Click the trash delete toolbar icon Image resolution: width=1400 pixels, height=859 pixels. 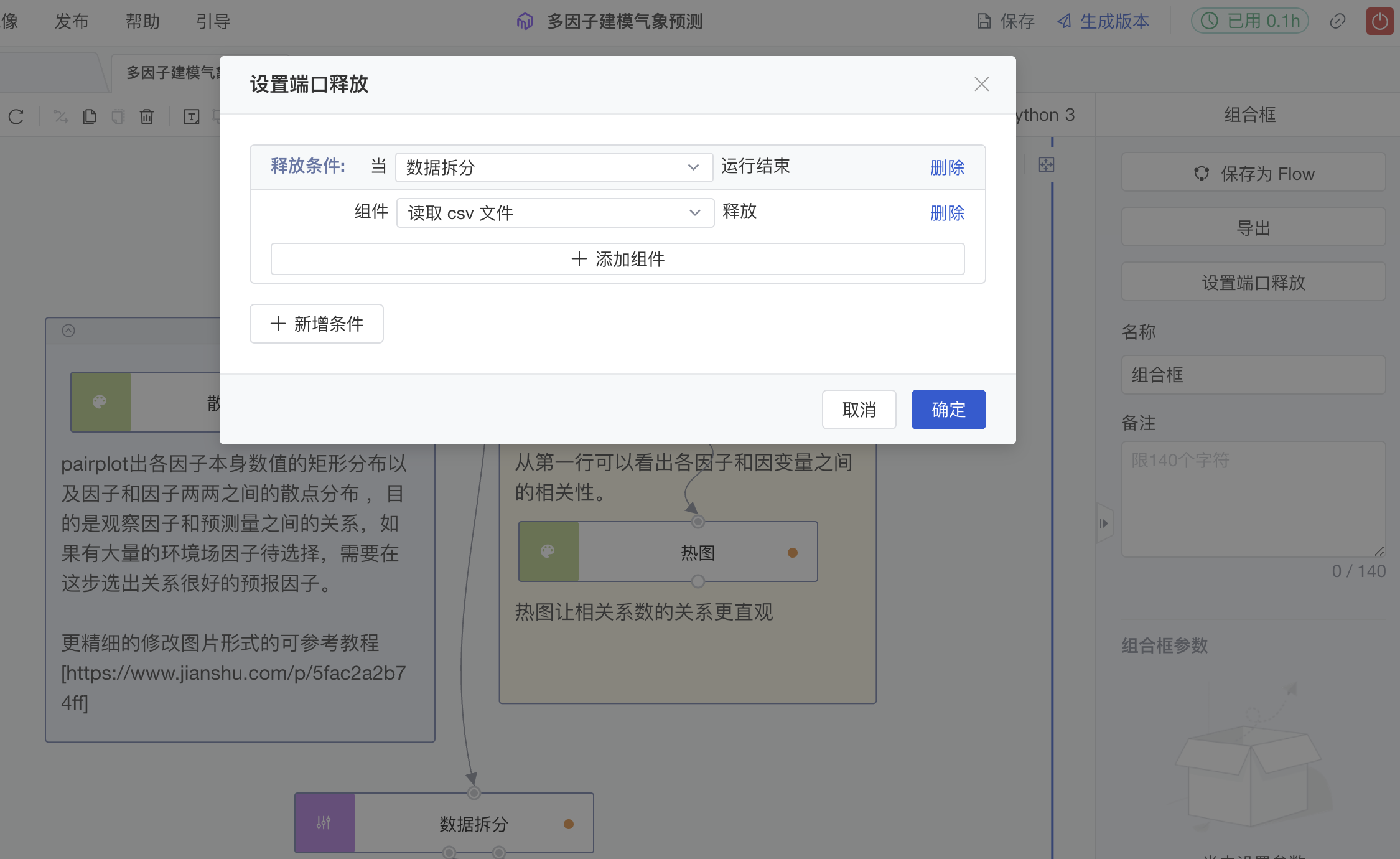click(147, 116)
